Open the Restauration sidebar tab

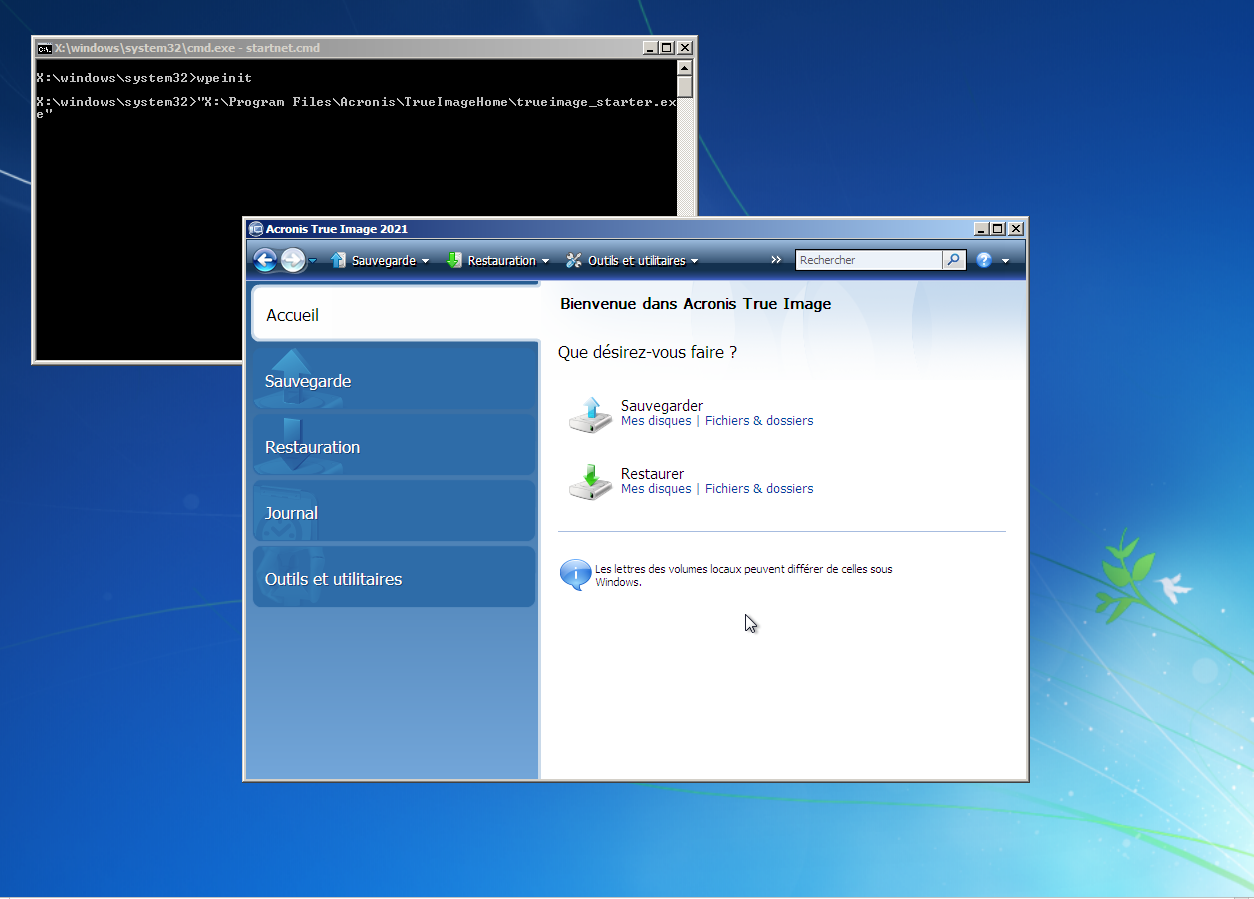pyautogui.click(x=394, y=447)
